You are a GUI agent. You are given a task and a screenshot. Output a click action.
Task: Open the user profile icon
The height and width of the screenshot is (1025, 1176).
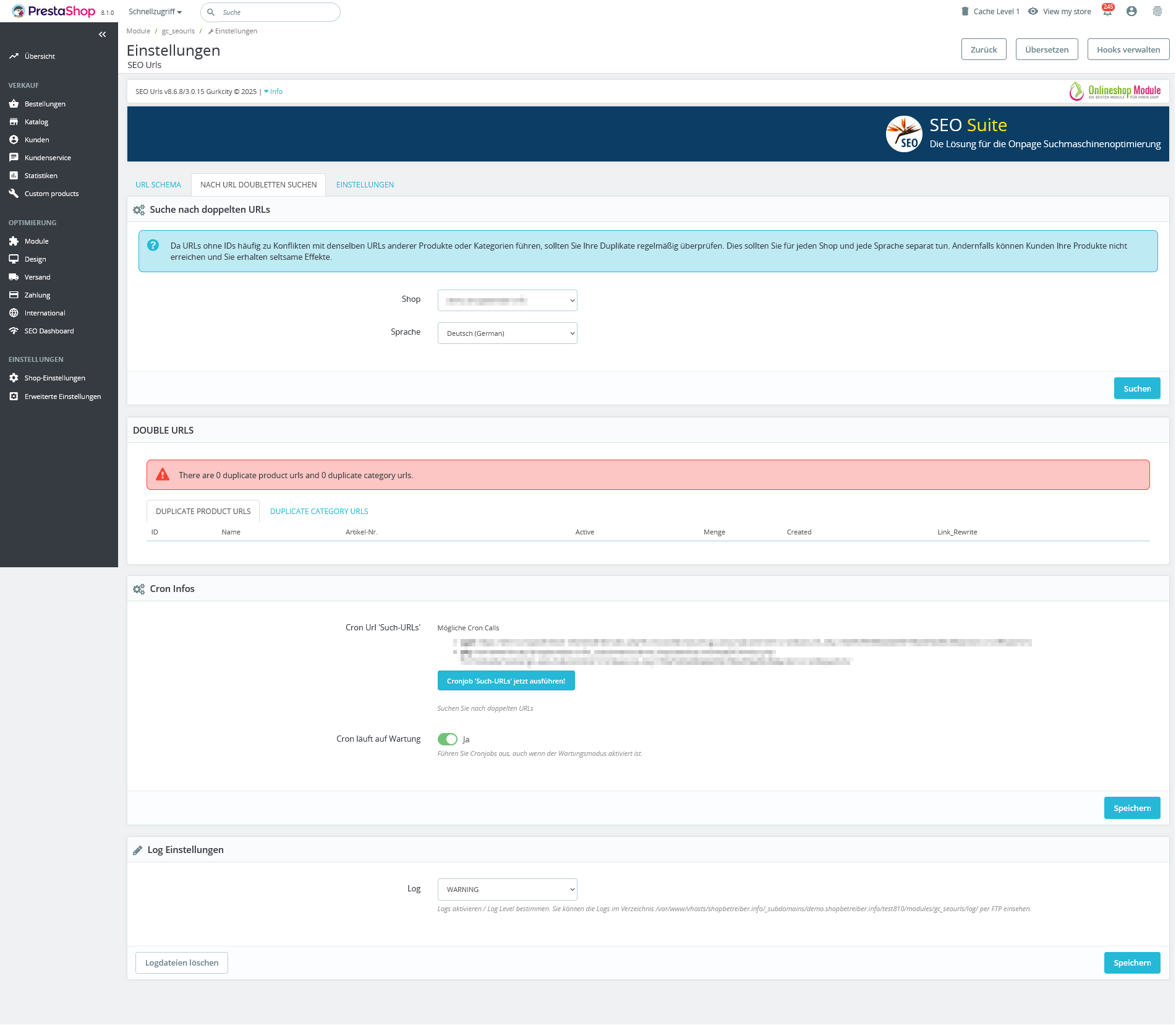[1131, 12]
